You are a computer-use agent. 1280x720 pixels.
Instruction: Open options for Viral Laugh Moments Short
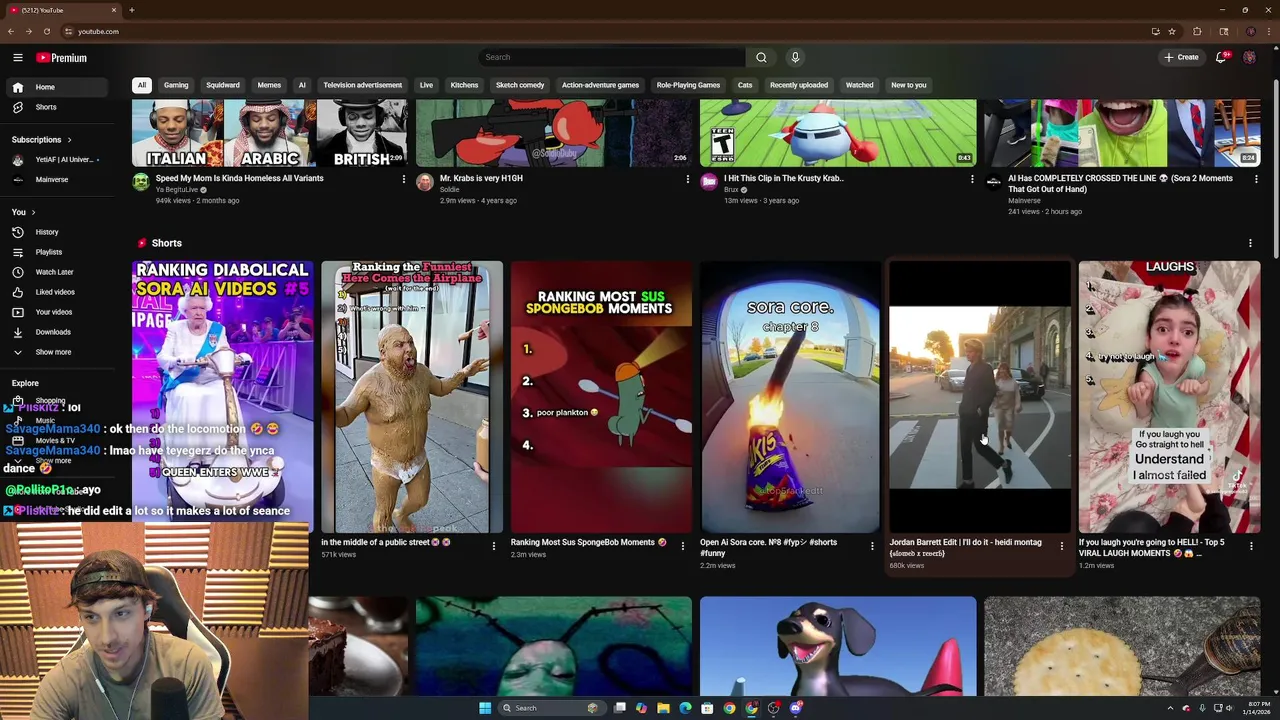click(x=1251, y=546)
